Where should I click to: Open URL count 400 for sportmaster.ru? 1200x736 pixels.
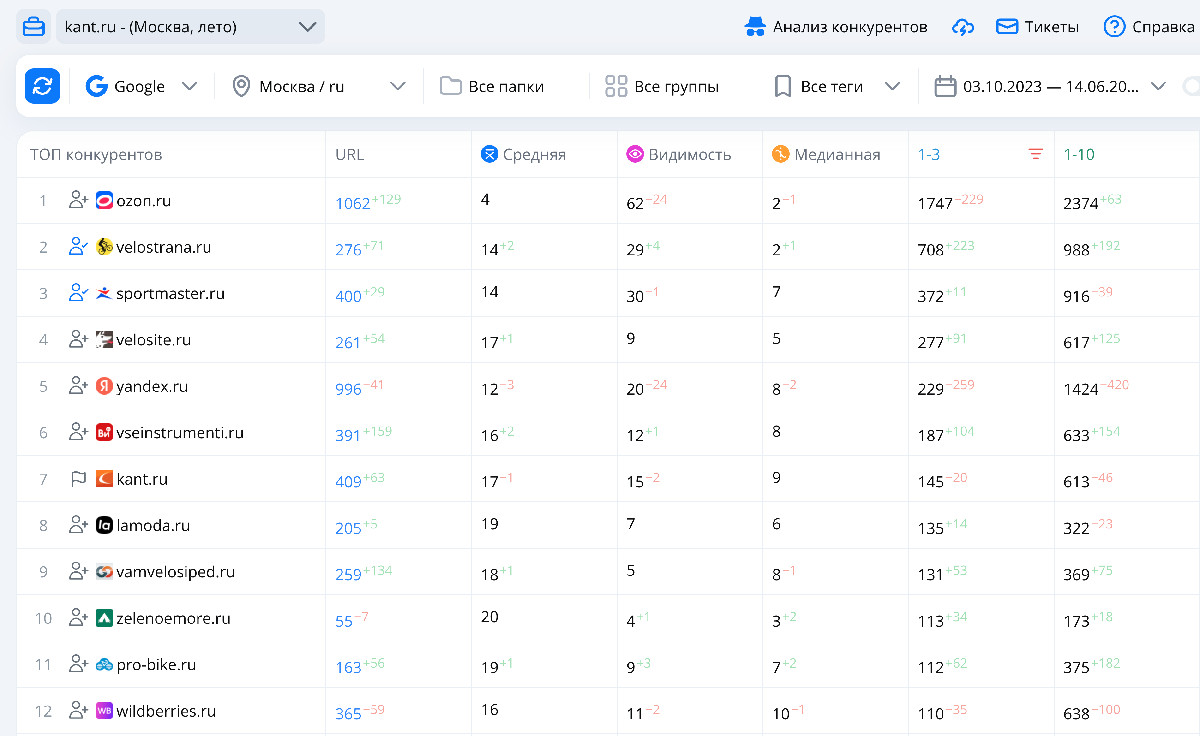[x=348, y=297]
